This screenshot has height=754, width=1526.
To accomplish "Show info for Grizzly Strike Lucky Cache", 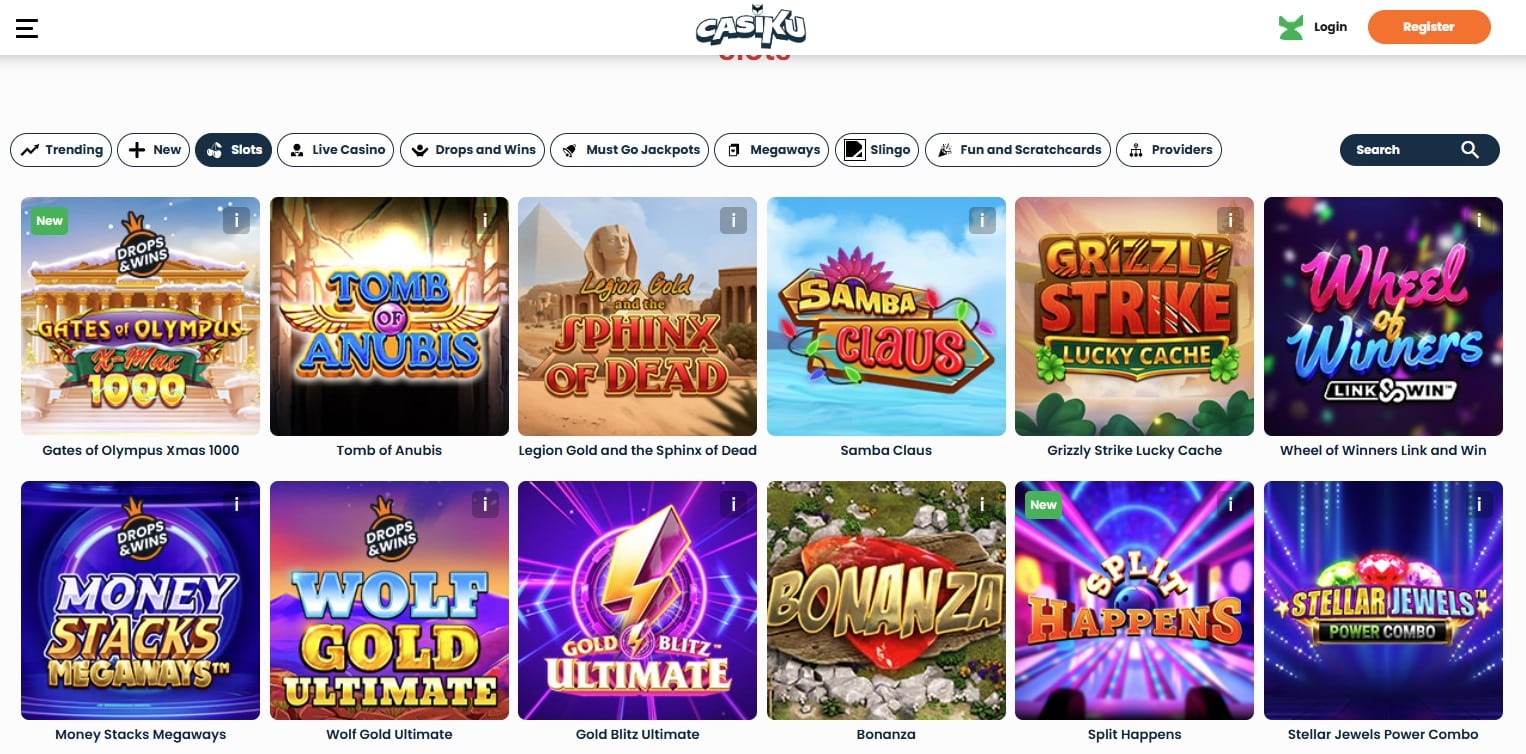I will point(1230,220).
